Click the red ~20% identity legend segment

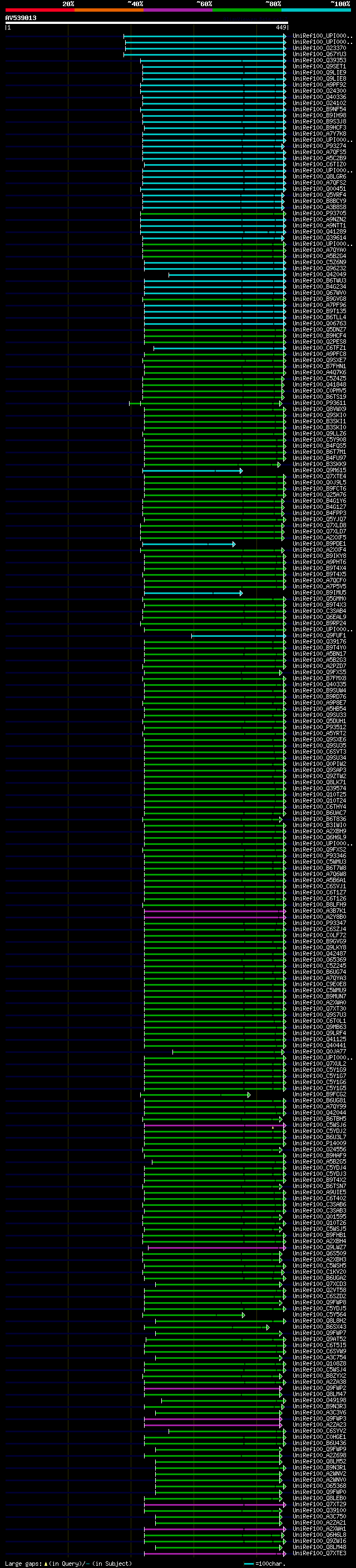[x=39, y=10]
